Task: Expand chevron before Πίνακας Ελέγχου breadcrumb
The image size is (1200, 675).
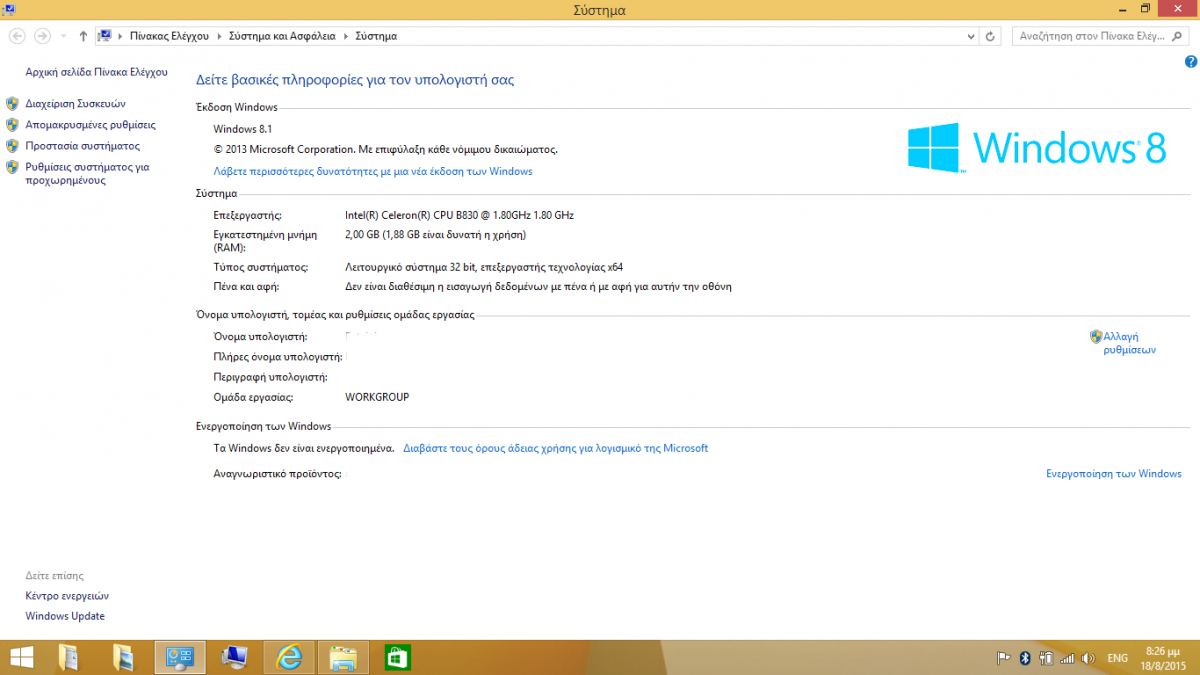Action: pos(121,36)
